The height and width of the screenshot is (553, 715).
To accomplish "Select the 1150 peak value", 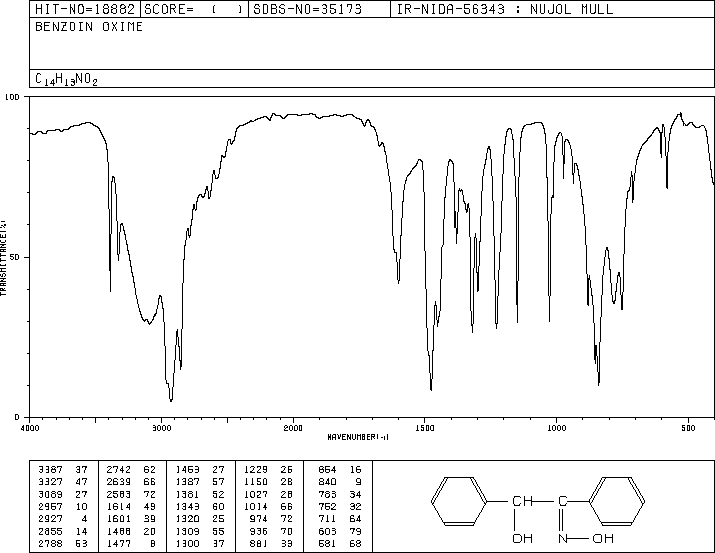I will (x=256, y=482).
